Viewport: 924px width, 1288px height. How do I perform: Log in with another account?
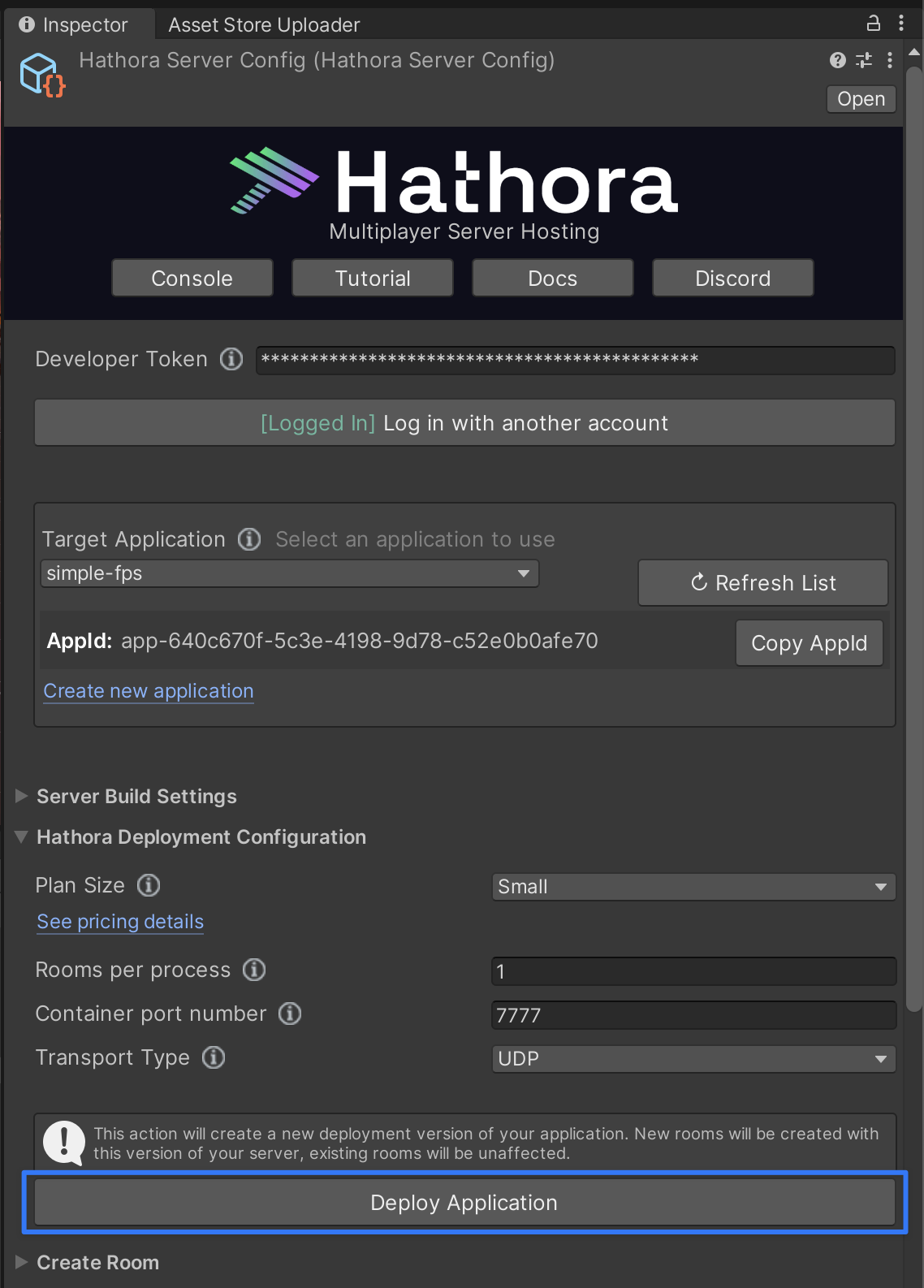464,423
